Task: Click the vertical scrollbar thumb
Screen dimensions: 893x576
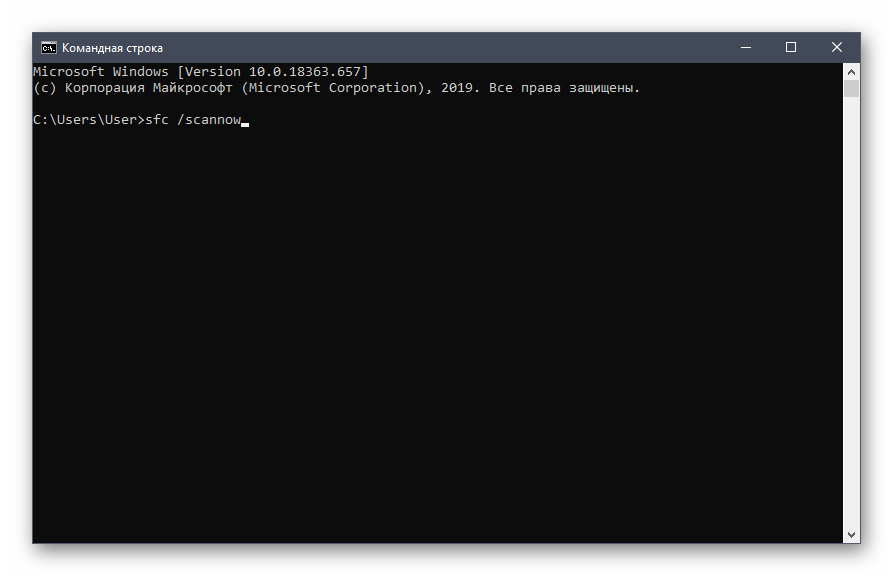Action: pos(852,89)
